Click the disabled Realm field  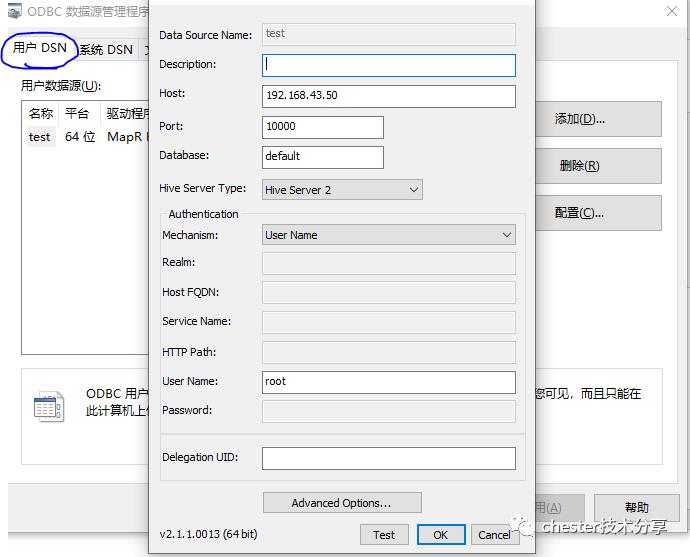(389, 264)
